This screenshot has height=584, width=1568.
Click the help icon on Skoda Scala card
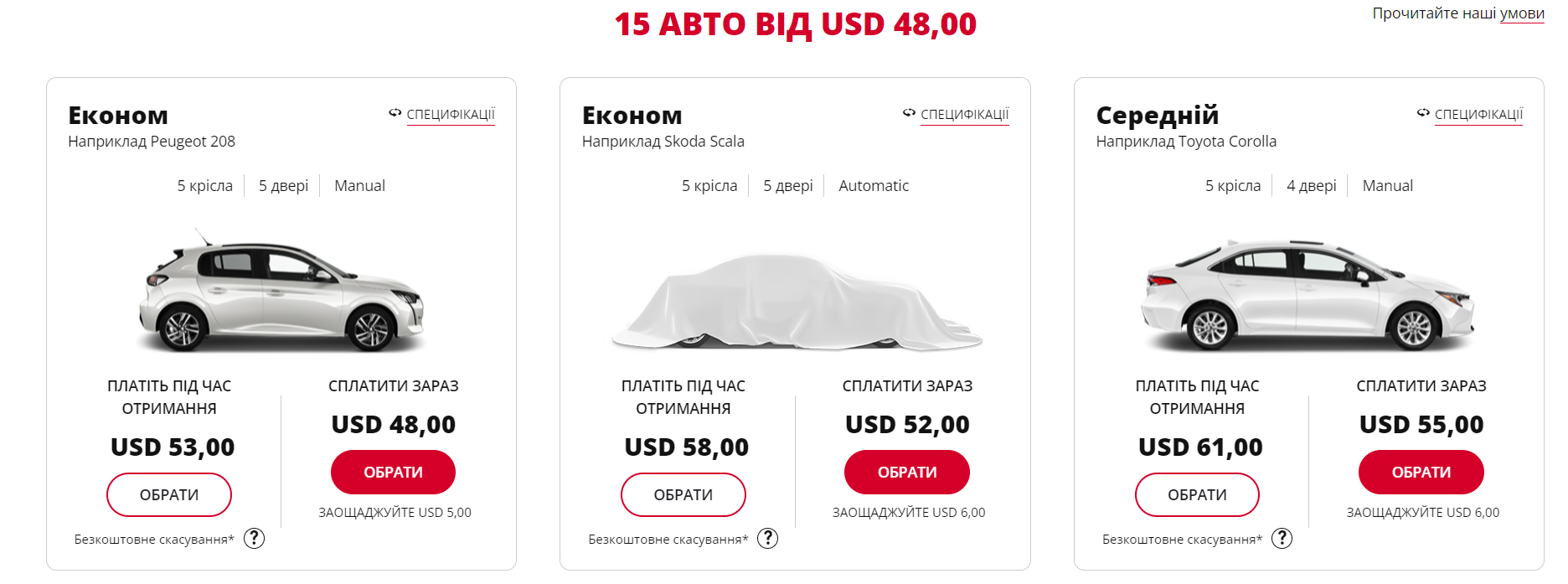point(767,538)
